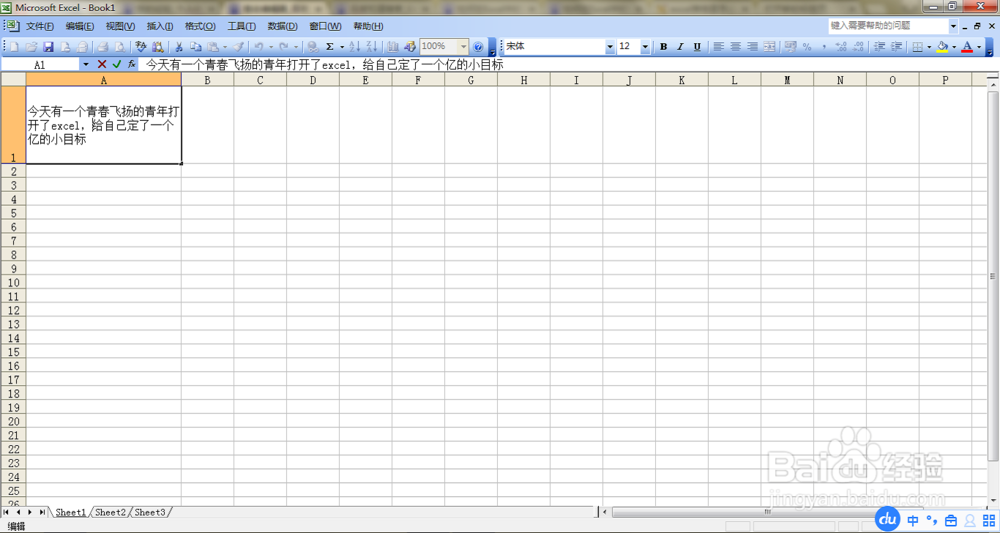
Task: Select row 5 by its header
Action: point(13,213)
